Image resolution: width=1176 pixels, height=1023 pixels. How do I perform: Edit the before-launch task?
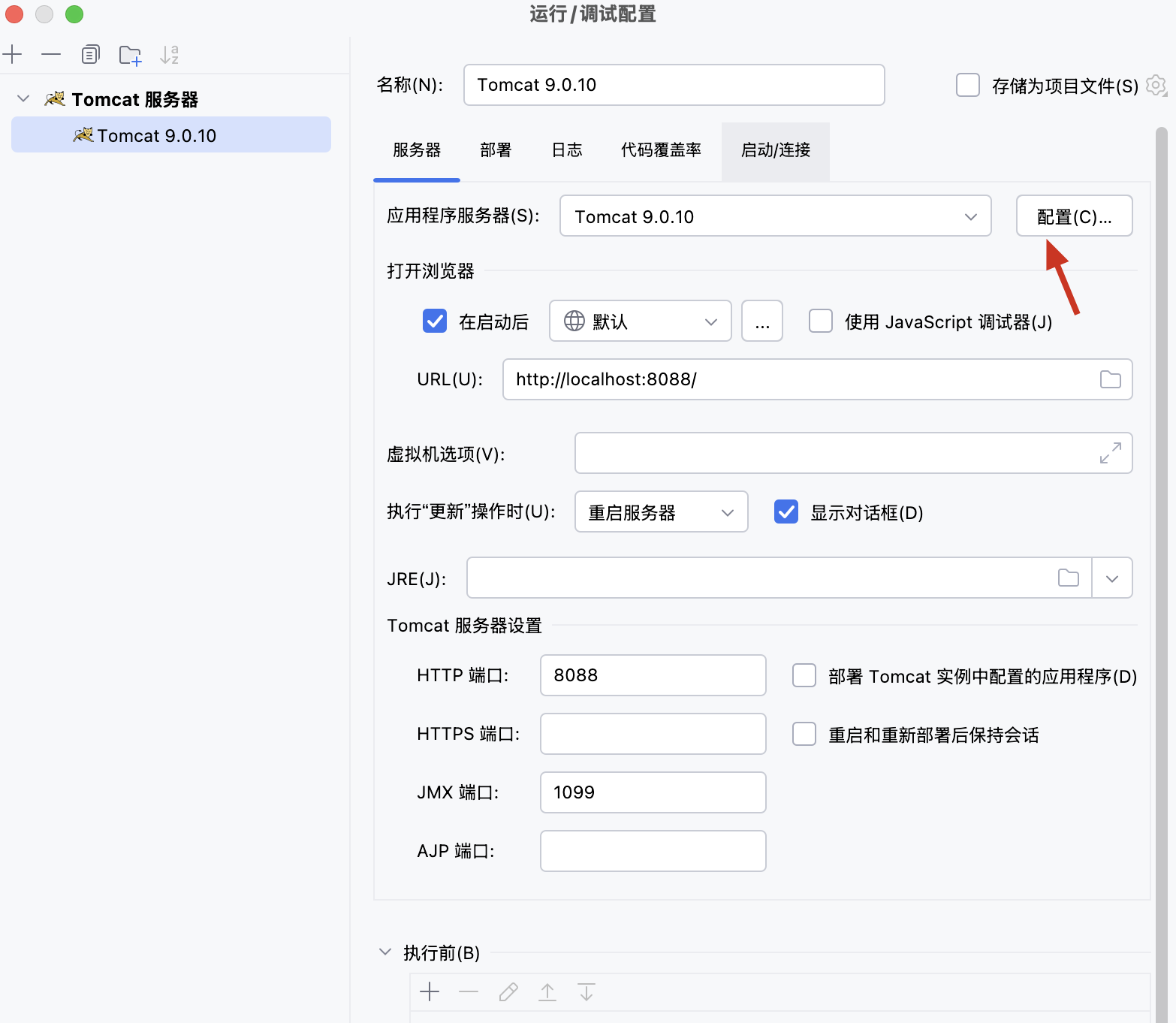[x=508, y=992]
